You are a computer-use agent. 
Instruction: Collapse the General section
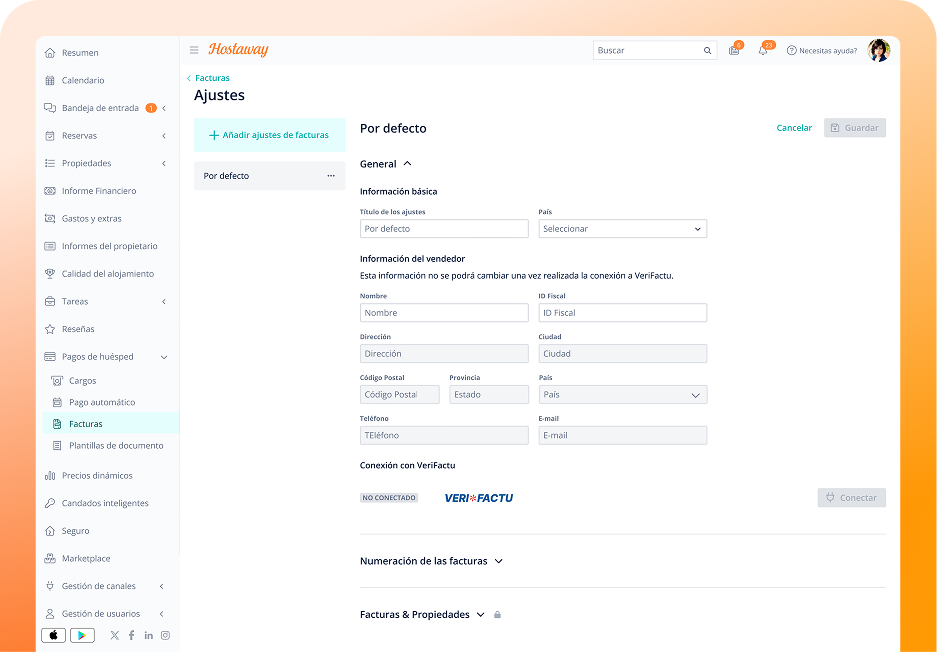tap(407, 164)
